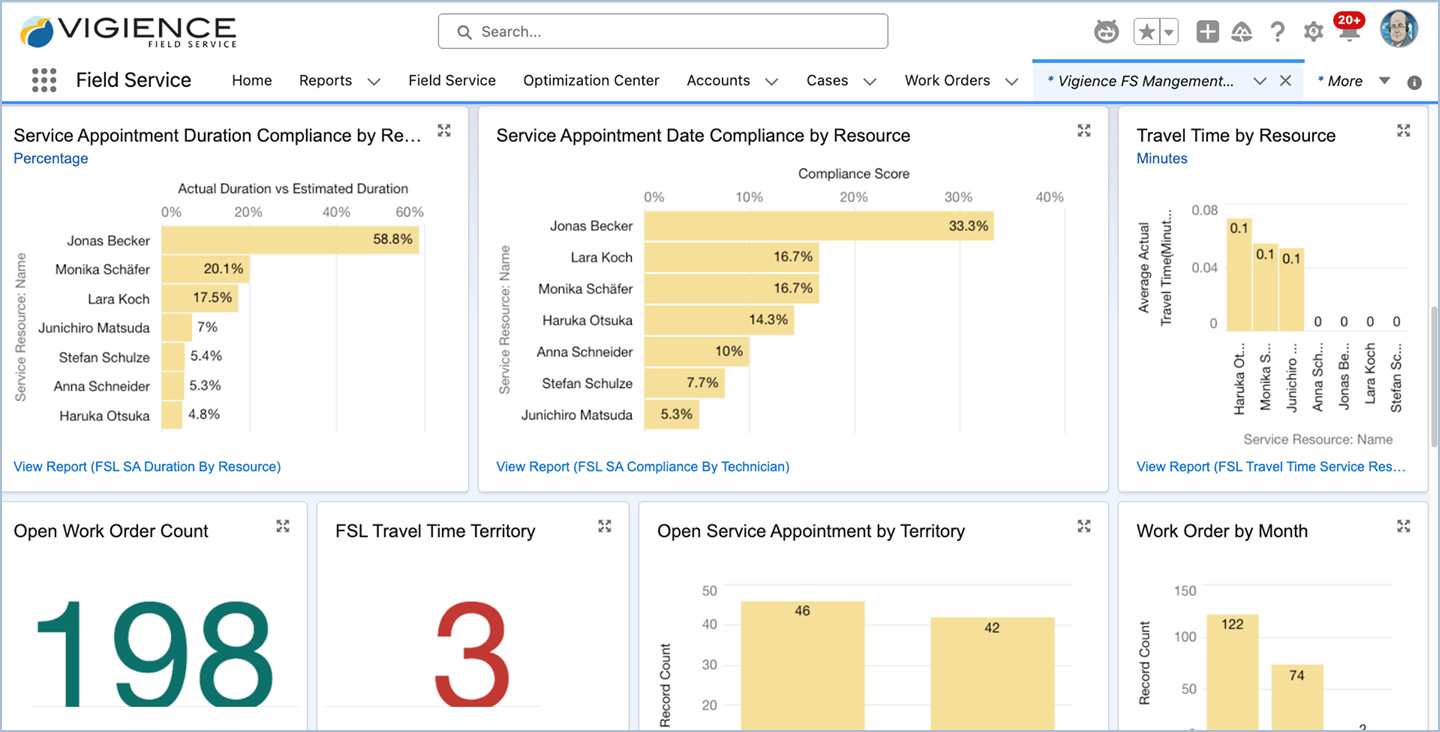Expand Service Appointment Duration Compliance chart
The width and height of the screenshot is (1440, 732).
point(444,130)
